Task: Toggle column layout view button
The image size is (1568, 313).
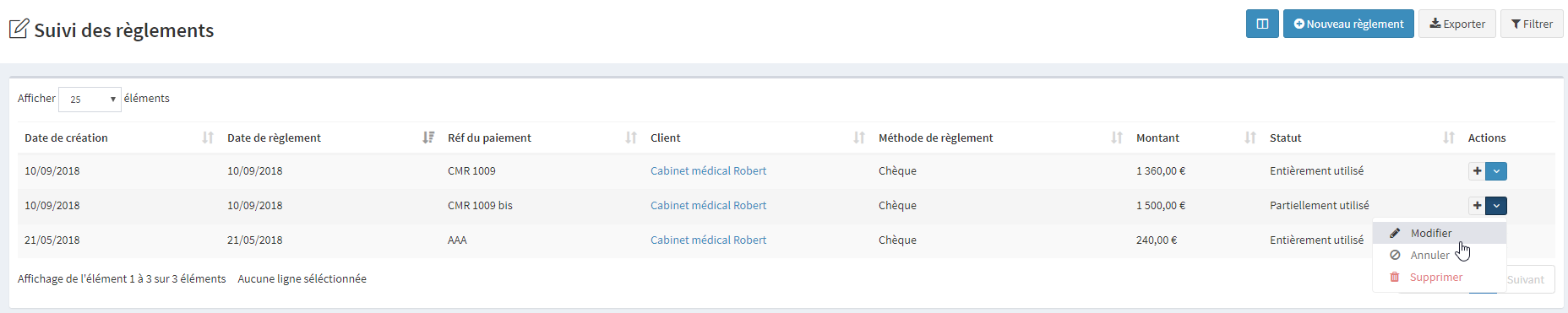Action: tap(1262, 24)
